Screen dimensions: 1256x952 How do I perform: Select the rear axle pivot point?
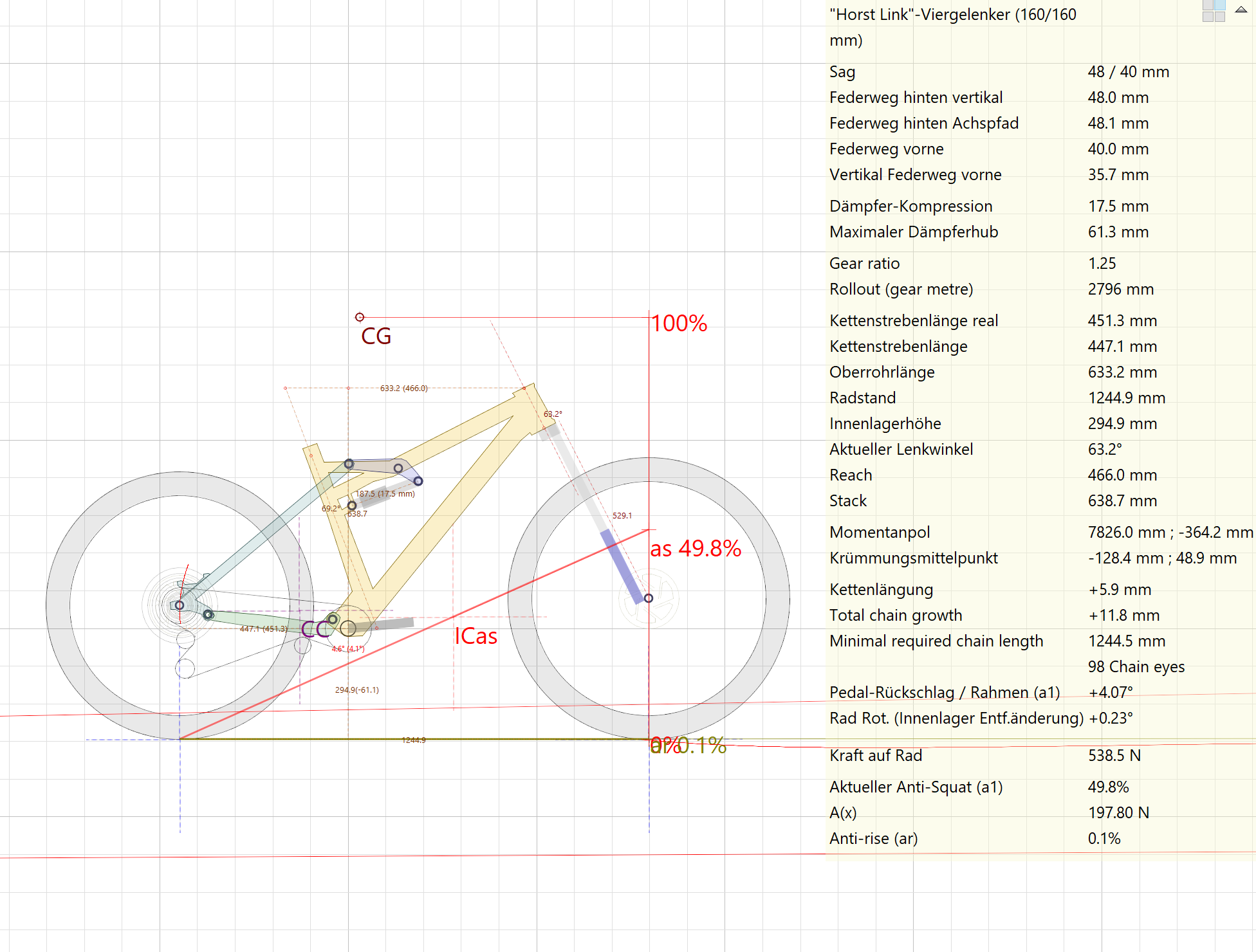(x=180, y=605)
